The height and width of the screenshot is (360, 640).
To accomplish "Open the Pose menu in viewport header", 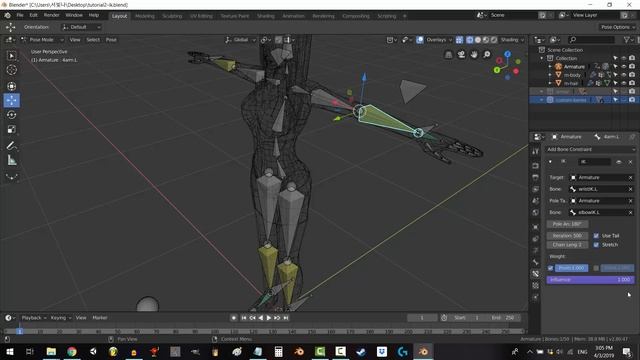I will 111,40.
